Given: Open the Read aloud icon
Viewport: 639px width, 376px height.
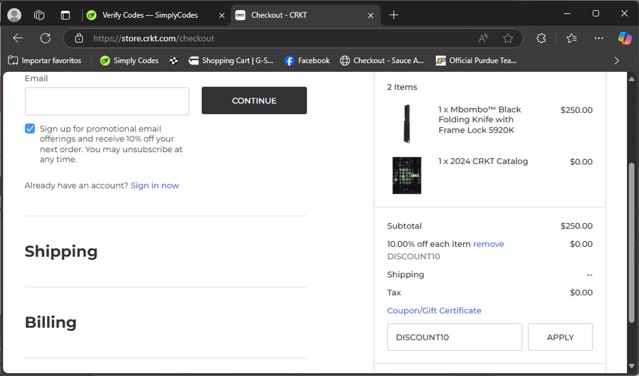Looking at the screenshot, I should (483, 38).
